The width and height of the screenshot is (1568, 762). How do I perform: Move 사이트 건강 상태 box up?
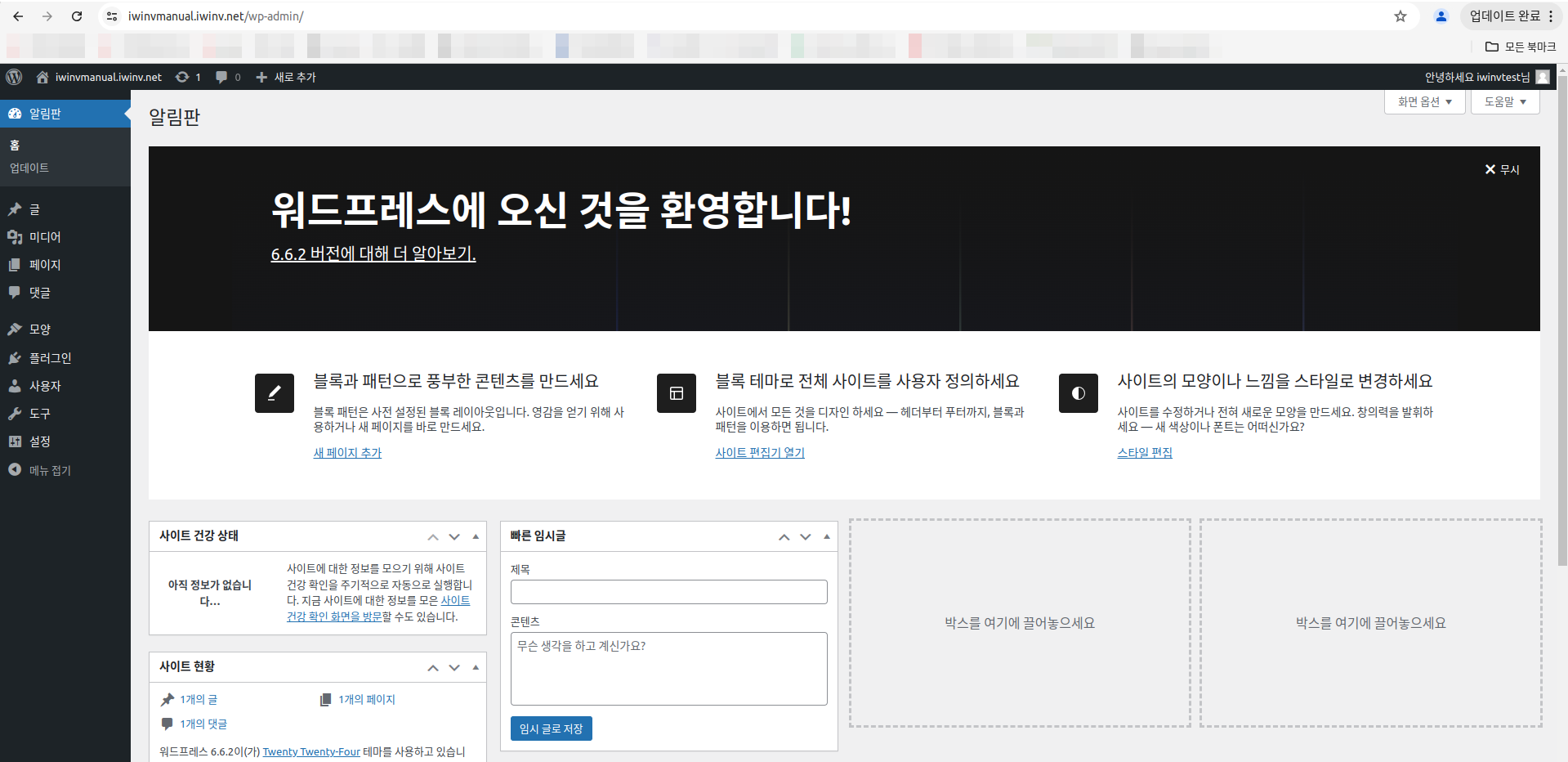433,537
